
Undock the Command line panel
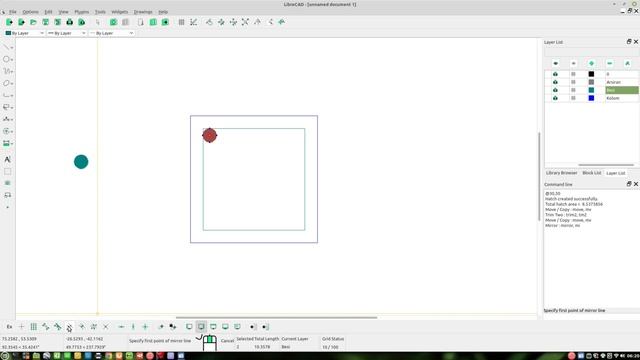pos(629,184)
